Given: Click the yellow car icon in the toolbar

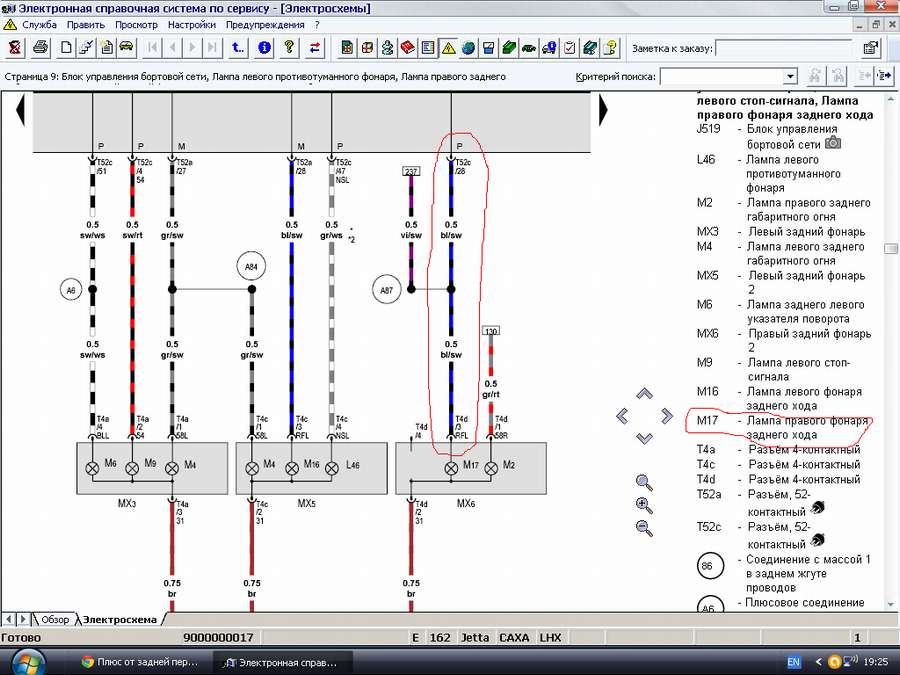Looking at the screenshot, I should click(126, 48).
